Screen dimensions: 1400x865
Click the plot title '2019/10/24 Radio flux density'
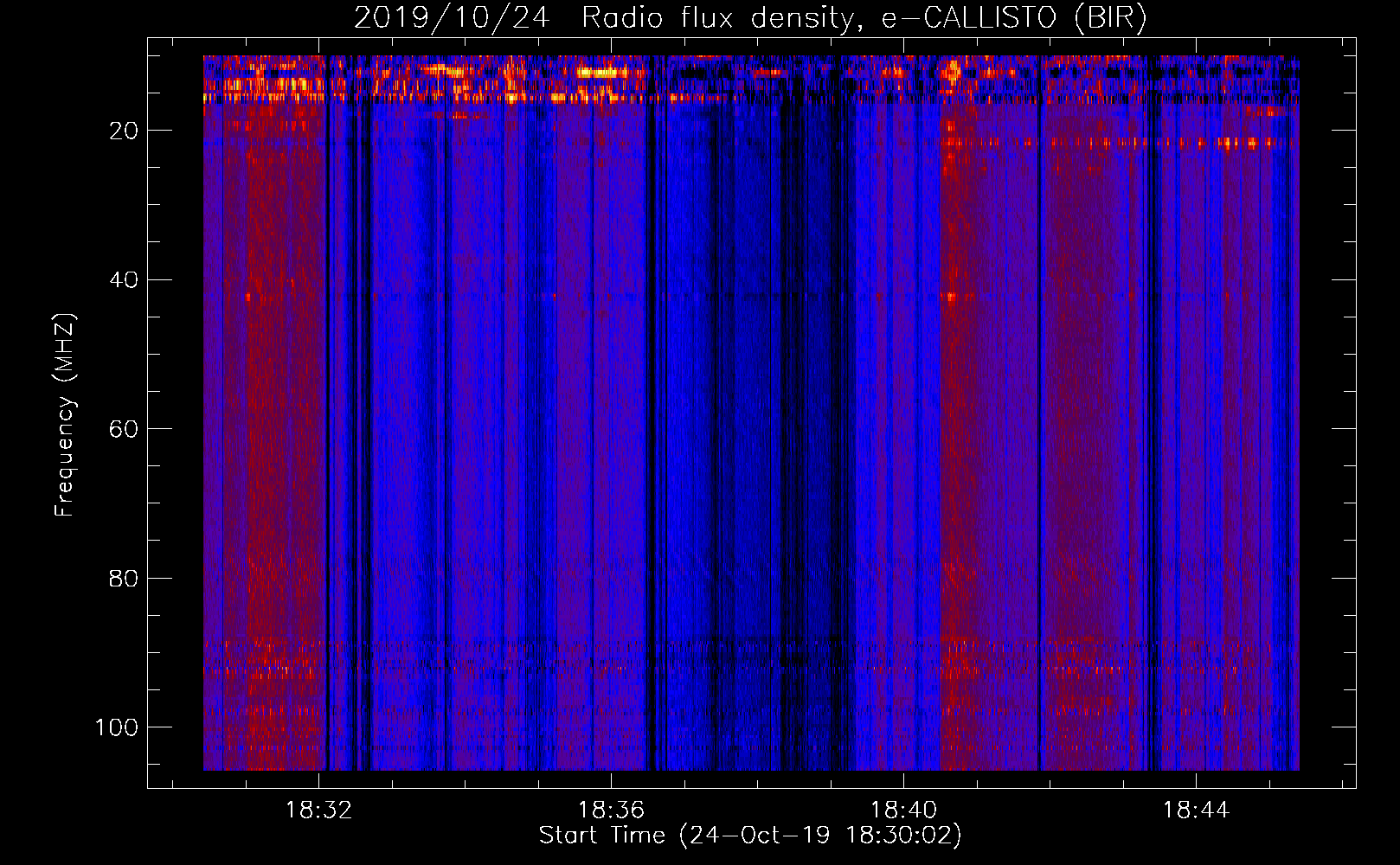point(750,18)
